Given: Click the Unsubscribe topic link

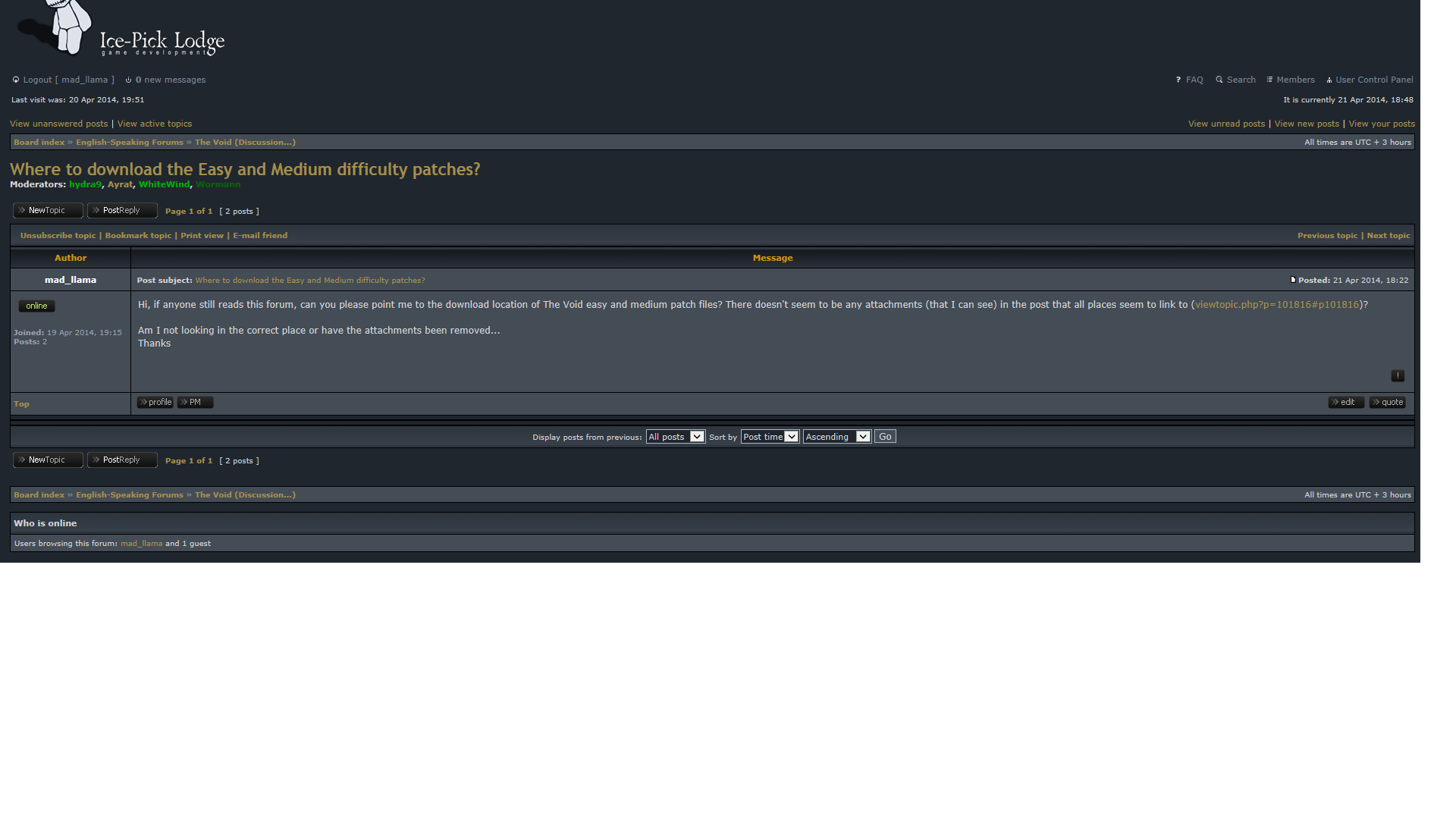Looking at the screenshot, I should coord(58,236).
